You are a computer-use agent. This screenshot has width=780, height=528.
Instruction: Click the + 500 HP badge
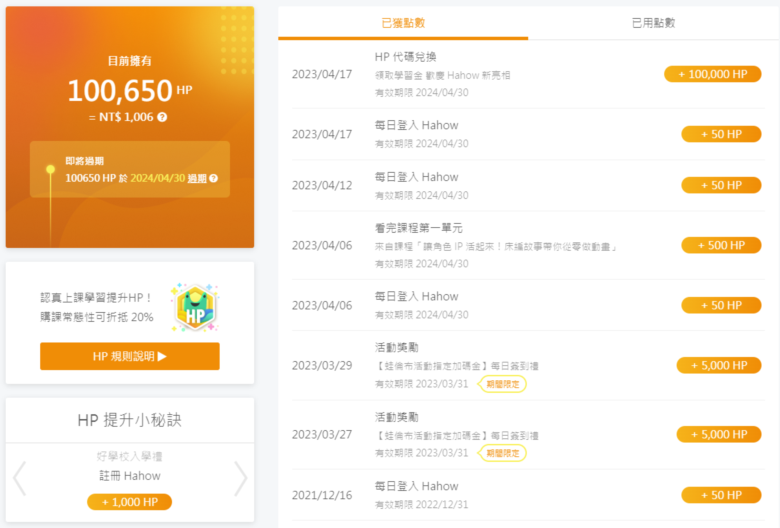point(721,245)
